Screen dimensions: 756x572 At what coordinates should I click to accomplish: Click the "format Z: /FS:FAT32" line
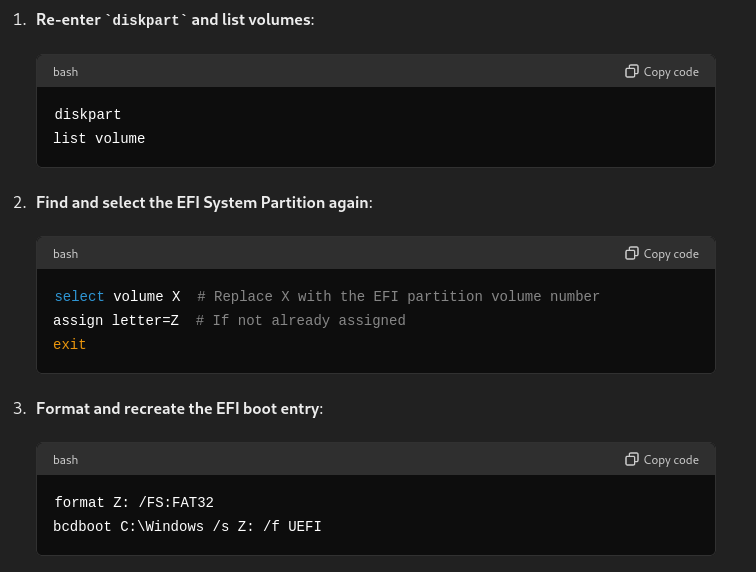point(134,503)
